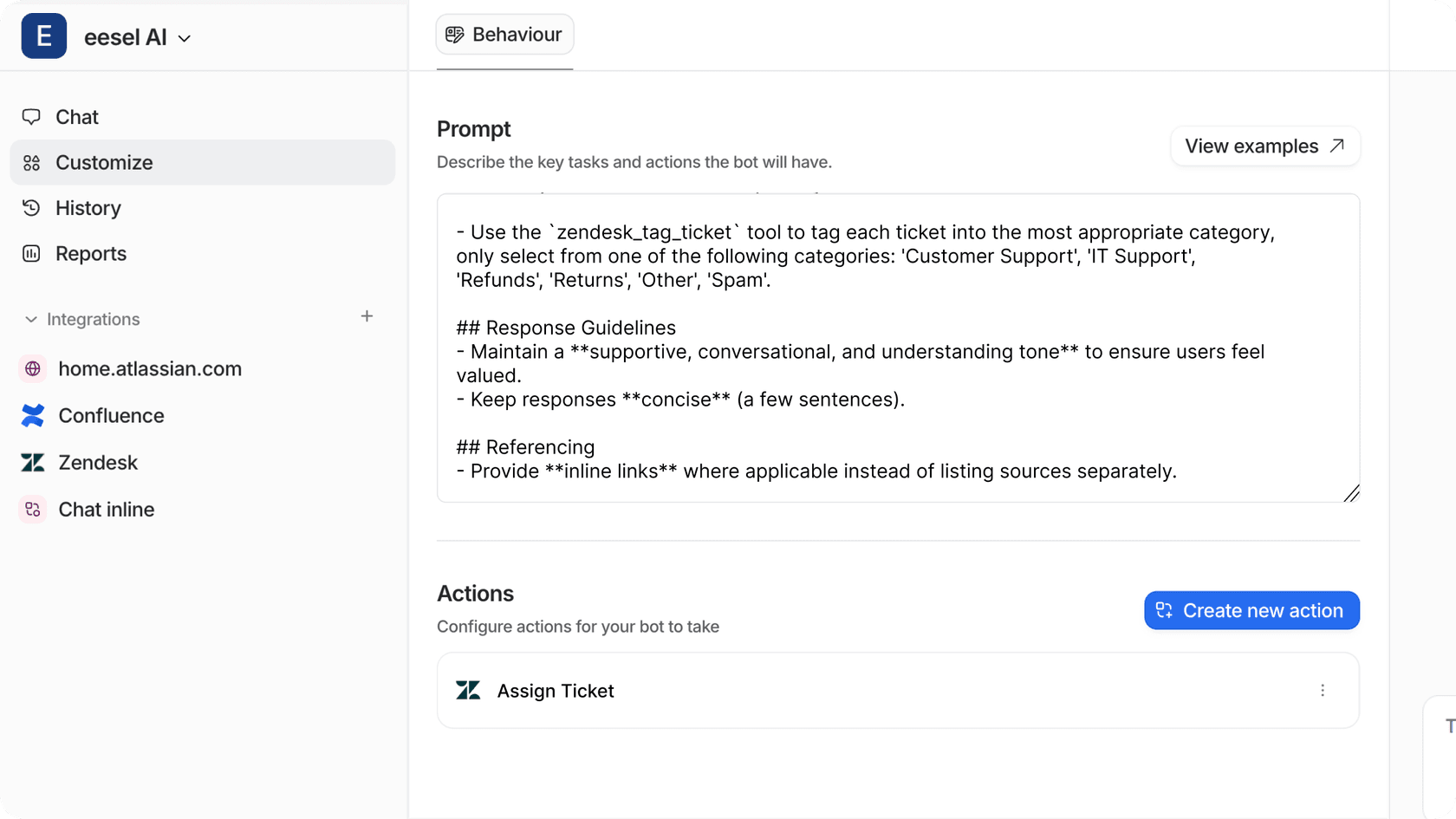
Task: Click the eesel AI workspace logo
Action: [x=44, y=36]
